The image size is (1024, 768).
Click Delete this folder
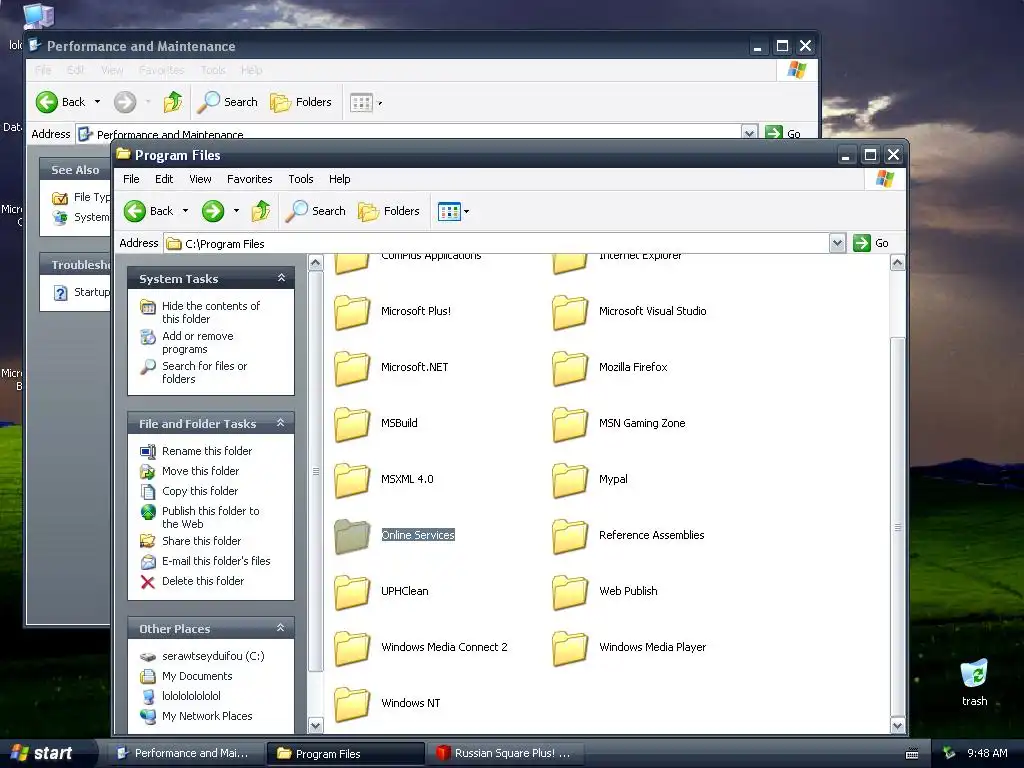(203, 581)
